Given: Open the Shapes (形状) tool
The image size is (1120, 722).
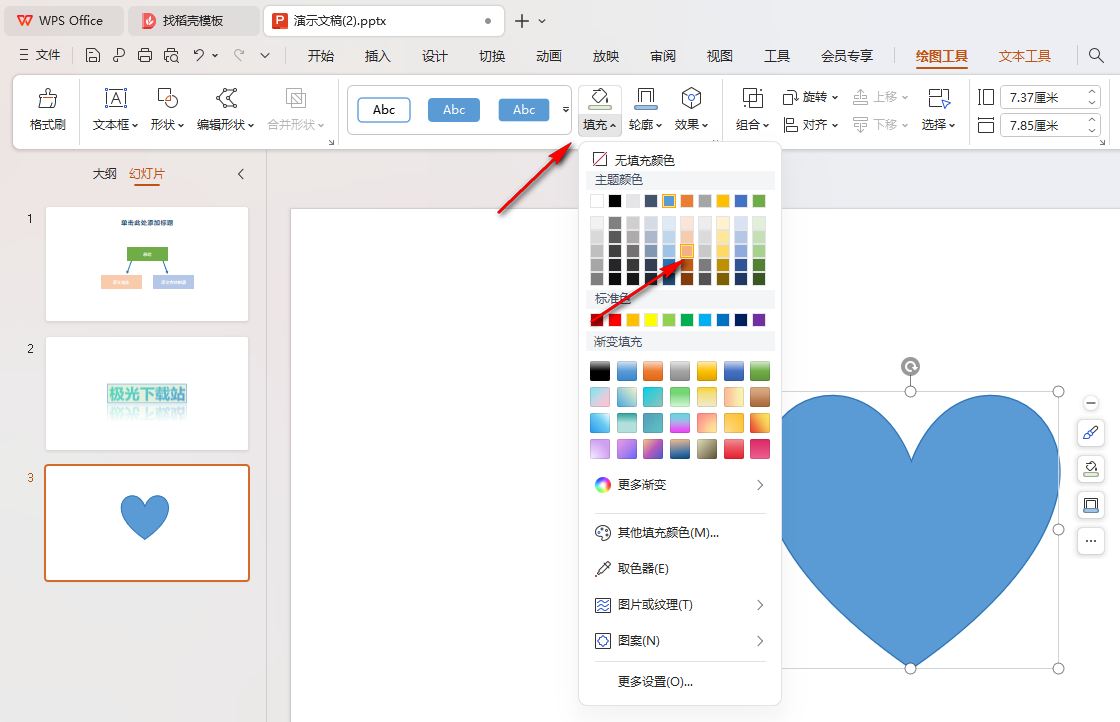Looking at the screenshot, I should (x=167, y=99).
